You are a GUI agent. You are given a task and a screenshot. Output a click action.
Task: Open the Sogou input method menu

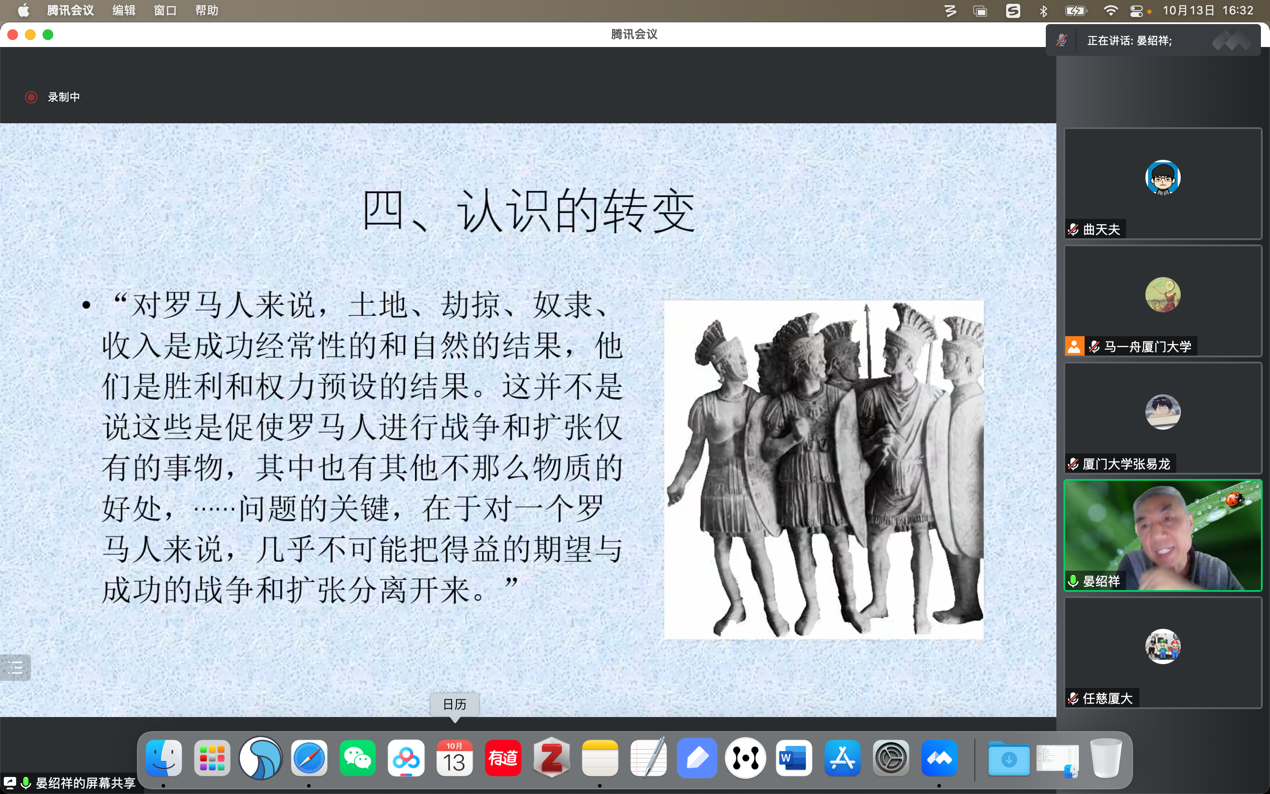(1013, 11)
